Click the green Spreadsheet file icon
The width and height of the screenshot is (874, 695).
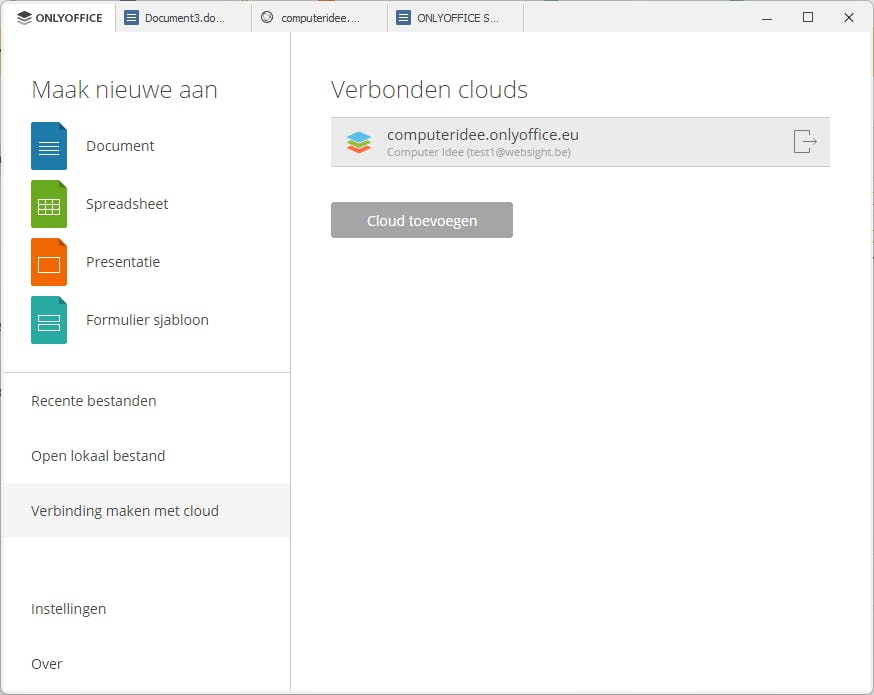pos(49,204)
